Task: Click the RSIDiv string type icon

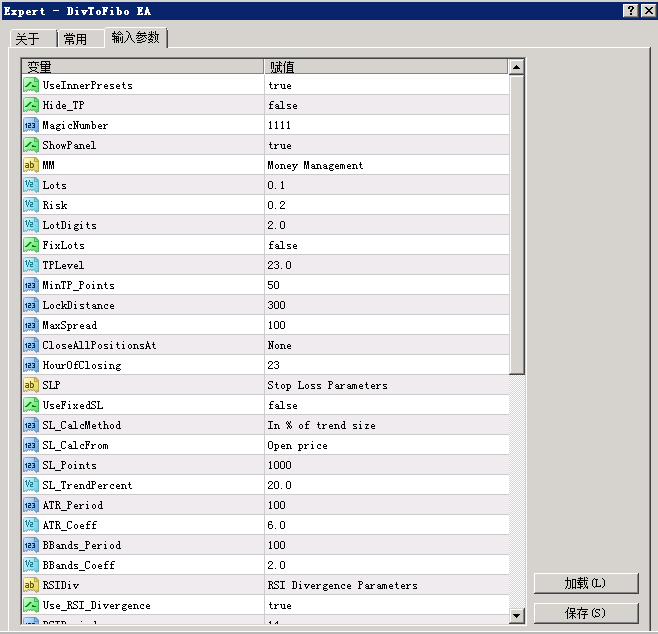Action: click(x=31, y=585)
